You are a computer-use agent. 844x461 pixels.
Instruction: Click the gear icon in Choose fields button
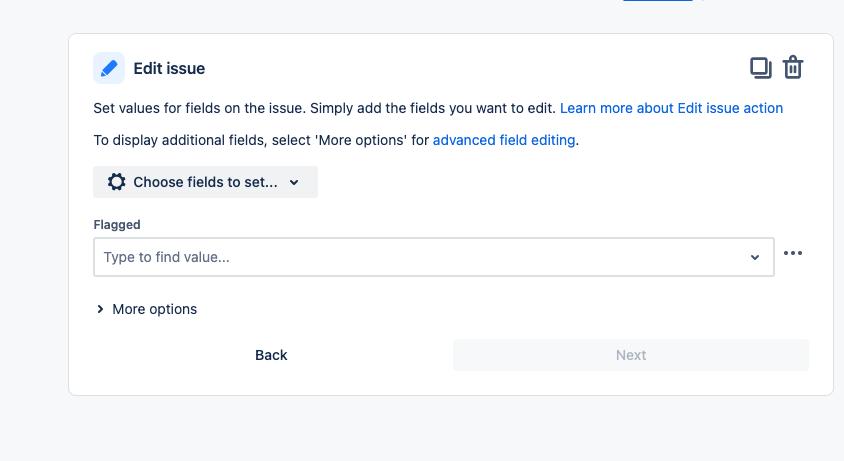[x=117, y=182]
